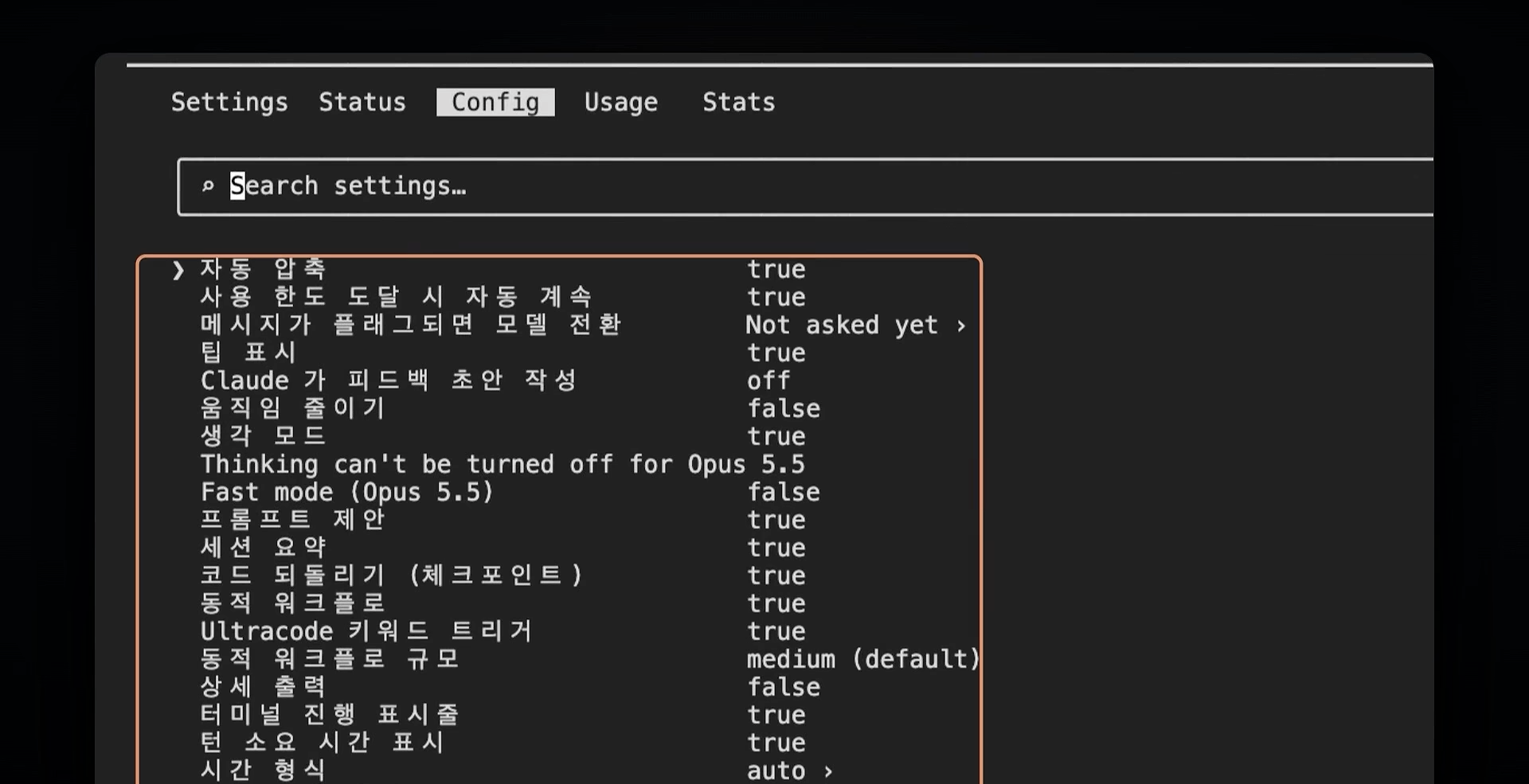Toggle 움직임 줄이기 false value
Screen dimensions: 1529x784
coord(784,409)
